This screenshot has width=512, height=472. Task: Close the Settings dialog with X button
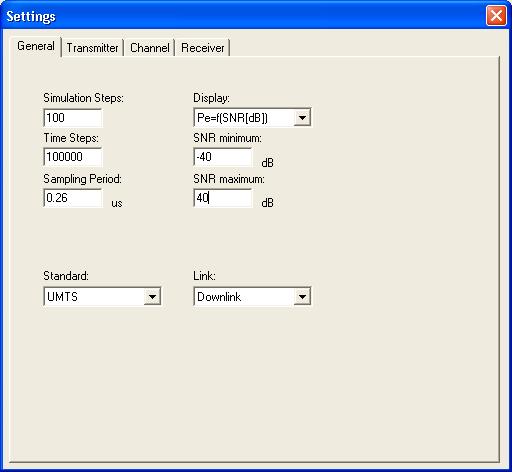(496, 15)
